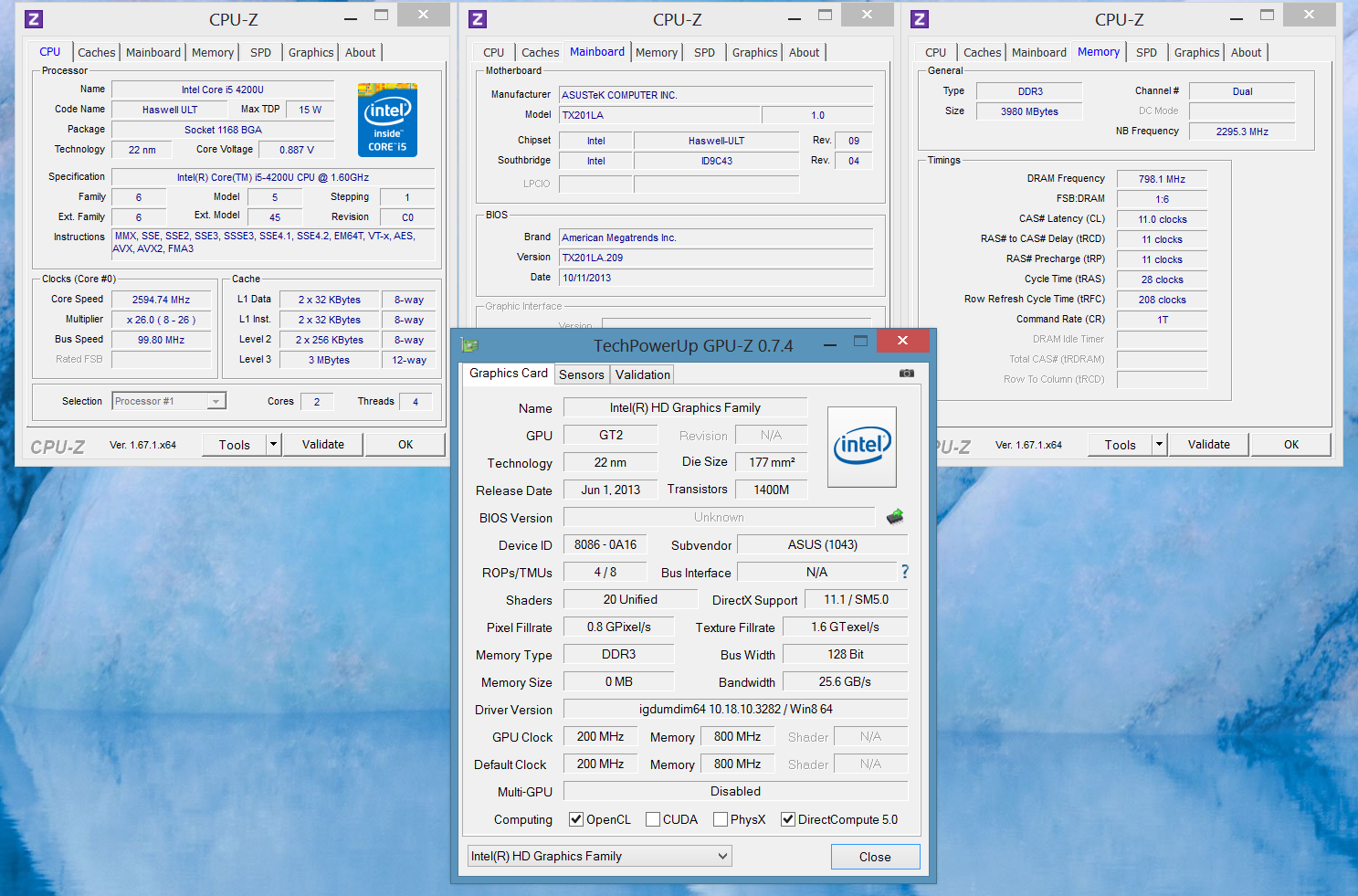Image resolution: width=1358 pixels, height=896 pixels.
Task: Click the Tools button in left CPU-Z
Action: tap(235, 444)
